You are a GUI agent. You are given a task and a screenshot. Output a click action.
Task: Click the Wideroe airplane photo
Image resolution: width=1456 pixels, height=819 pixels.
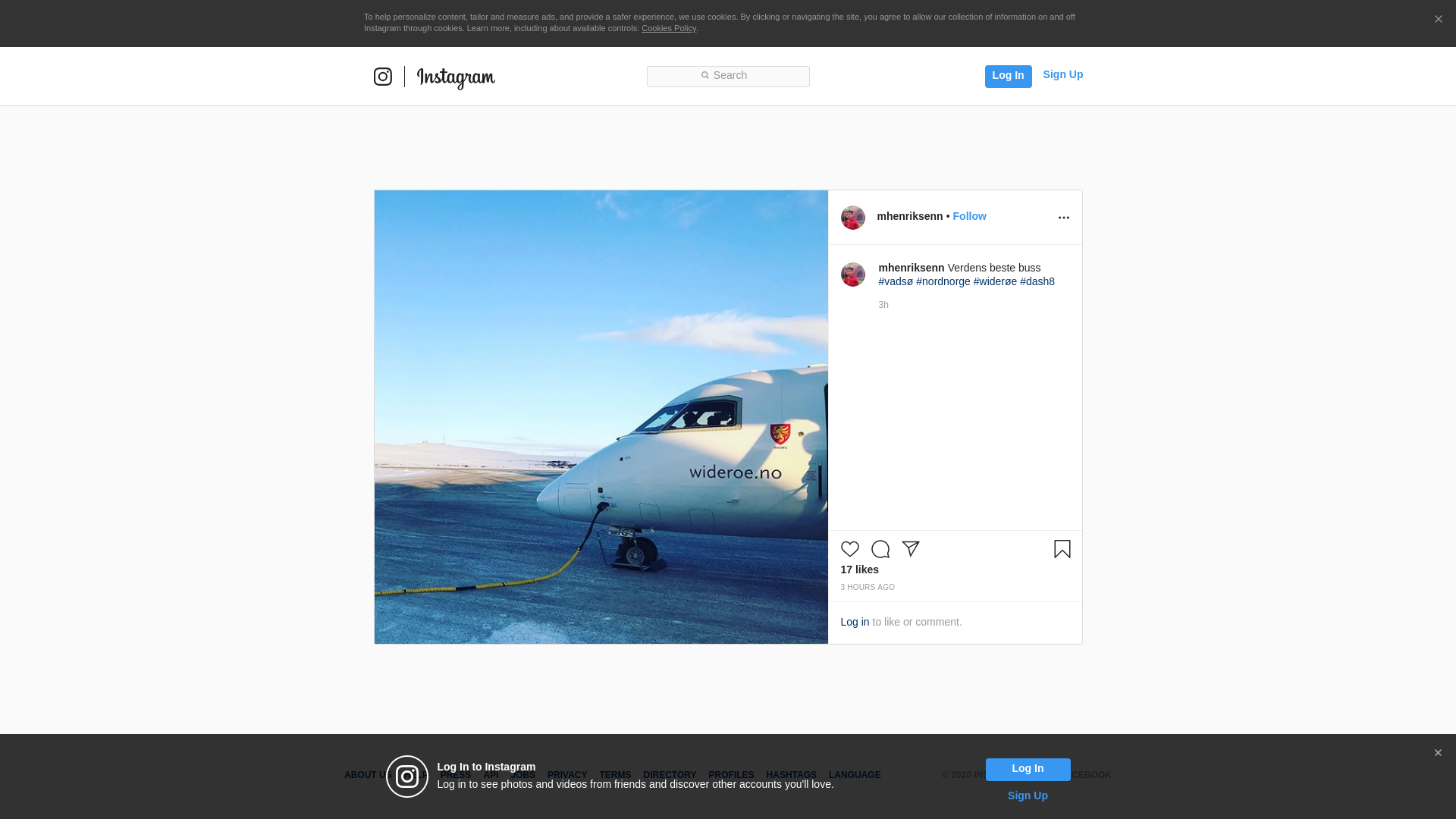click(601, 417)
